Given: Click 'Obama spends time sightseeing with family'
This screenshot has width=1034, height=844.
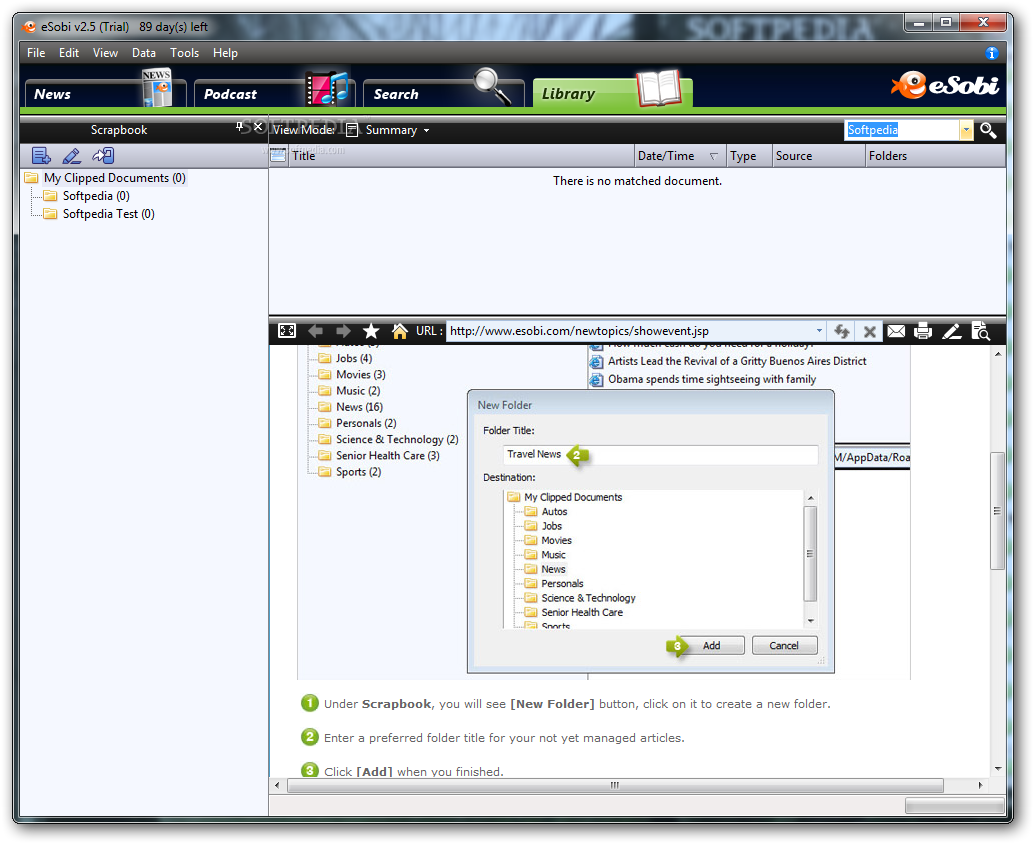Looking at the screenshot, I should [x=712, y=379].
